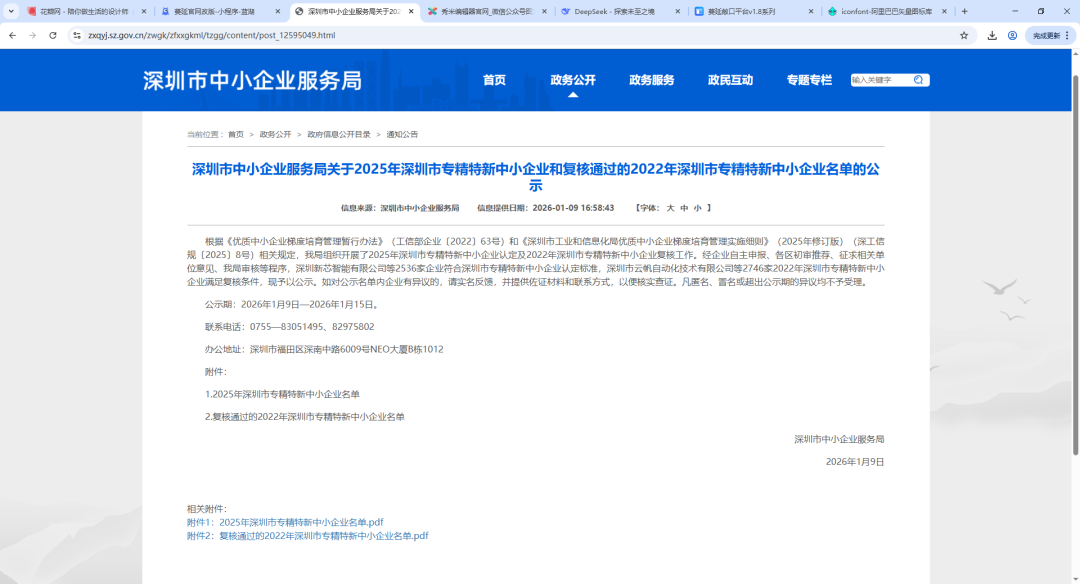
Task: Bookmark this page with the star icon
Action: point(964,35)
